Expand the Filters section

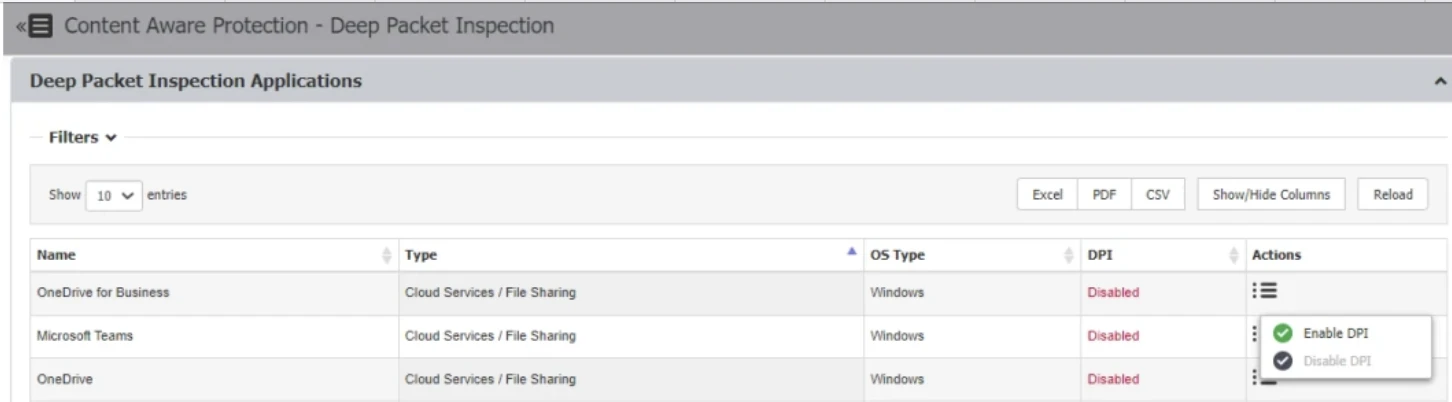[x=83, y=138]
